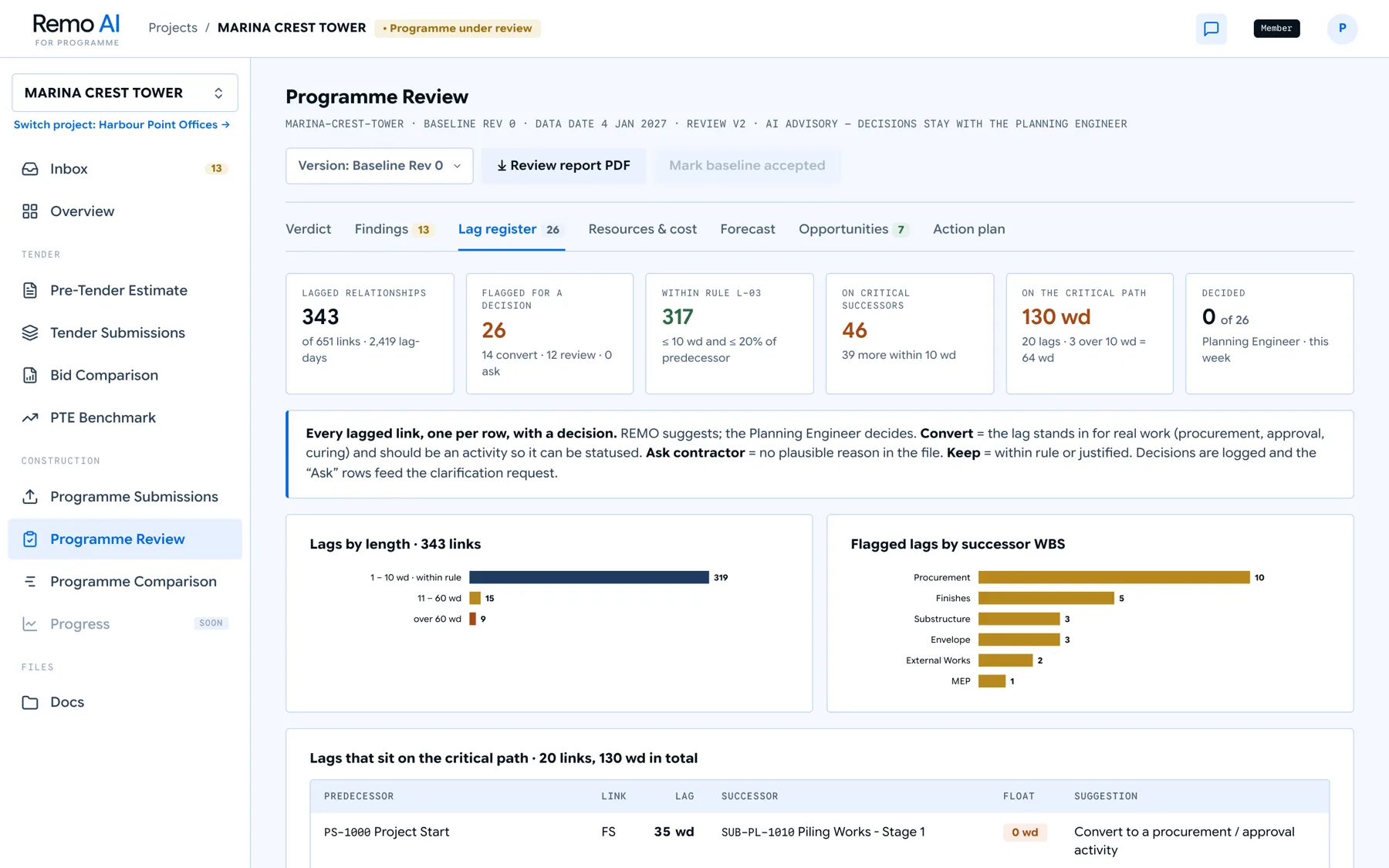This screenshot has height=868, width=1389.
Task: Click the Docs folder icon
Action: [30, 702]
